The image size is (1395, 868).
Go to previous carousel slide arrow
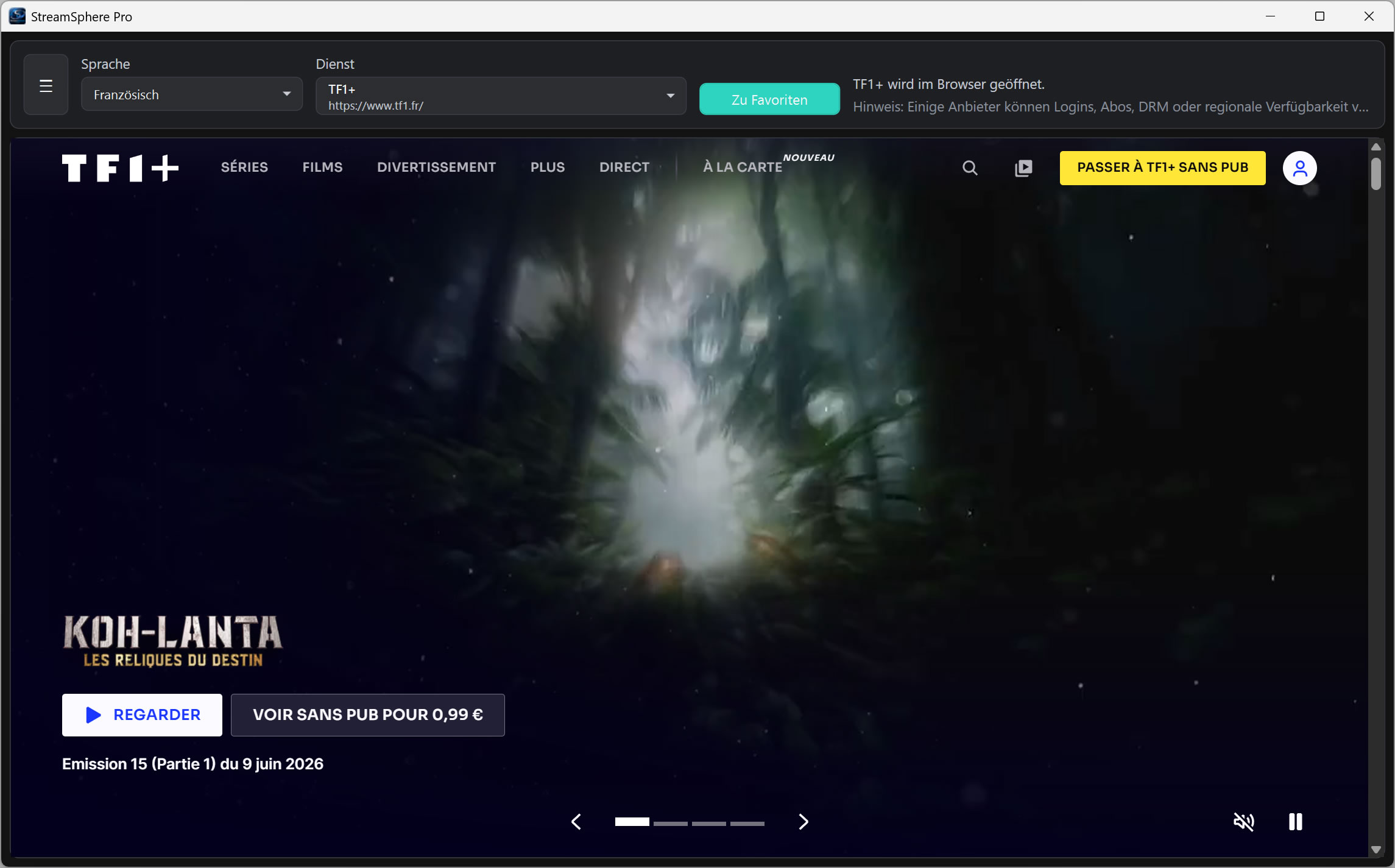click(576, 822)
